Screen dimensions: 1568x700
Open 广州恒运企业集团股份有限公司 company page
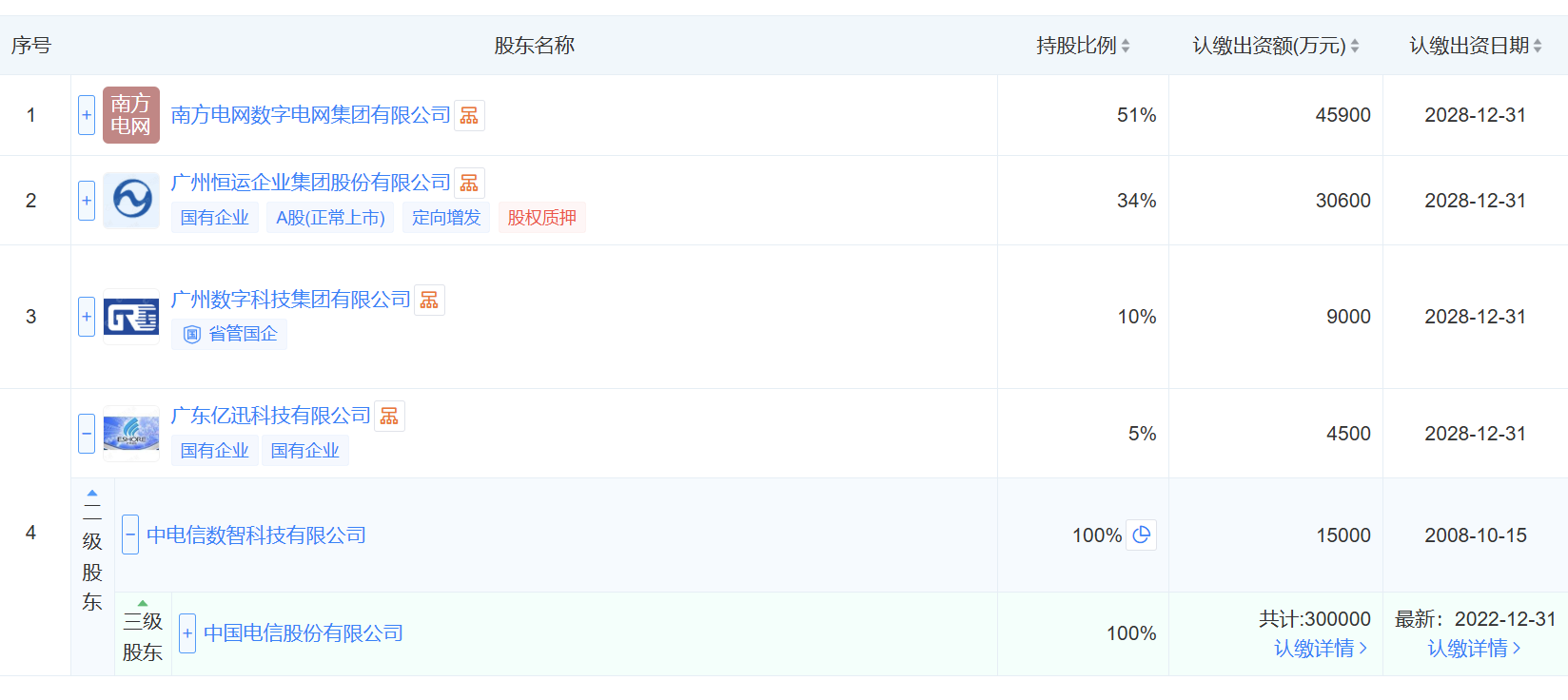[x=311, y=183]
